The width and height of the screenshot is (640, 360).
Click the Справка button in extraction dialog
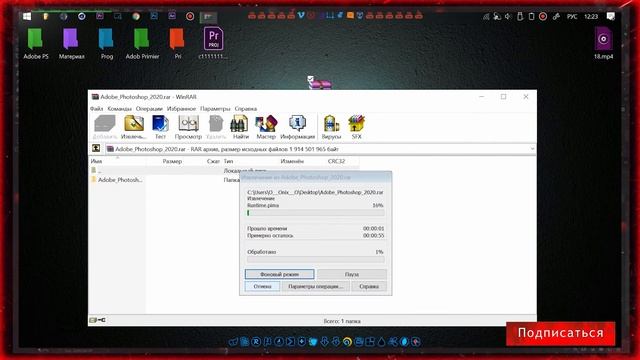pyautogui.click(x=369, y=287)
